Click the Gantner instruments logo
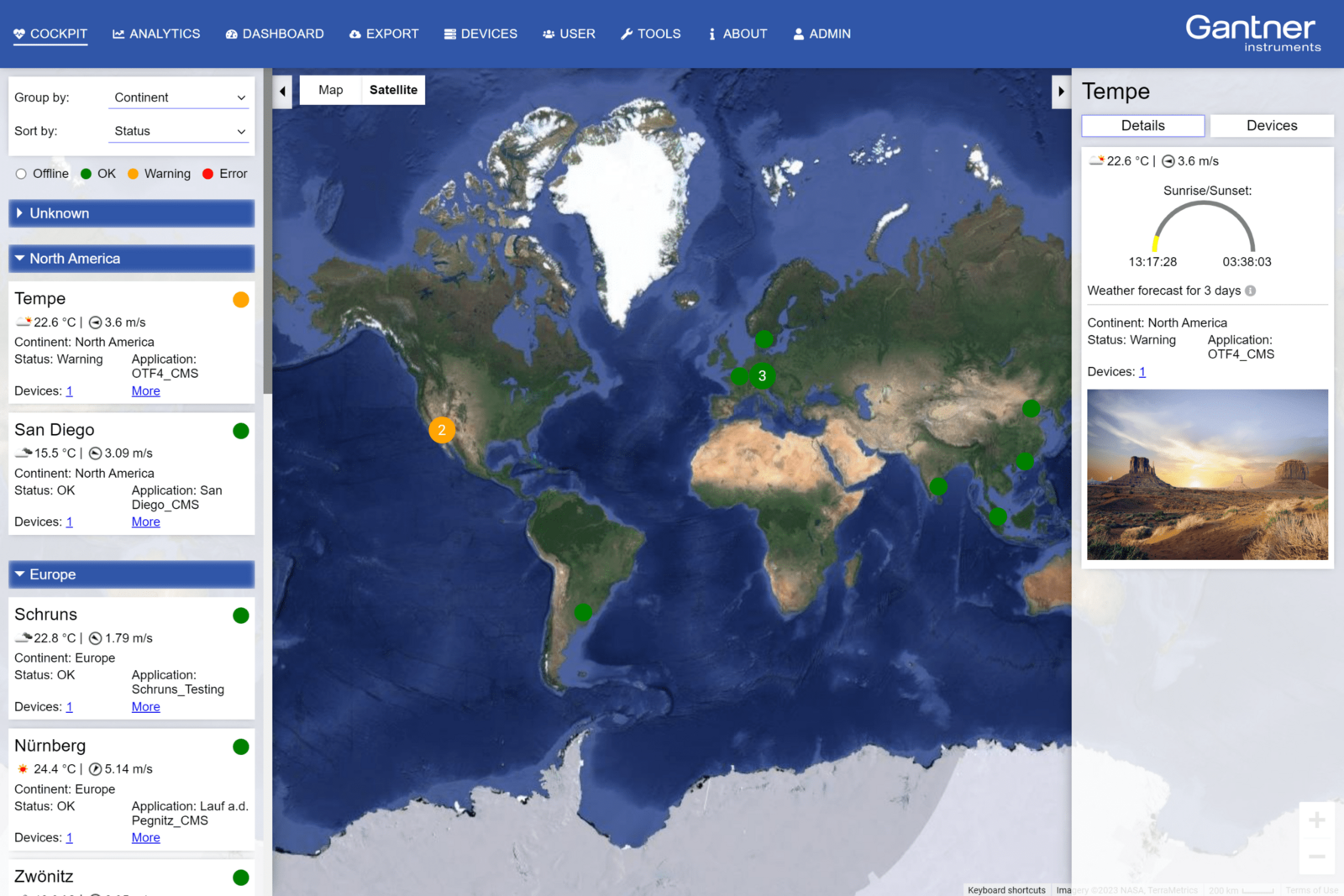This screenshot has width=1344, height=896. [x=1252, y=34]
